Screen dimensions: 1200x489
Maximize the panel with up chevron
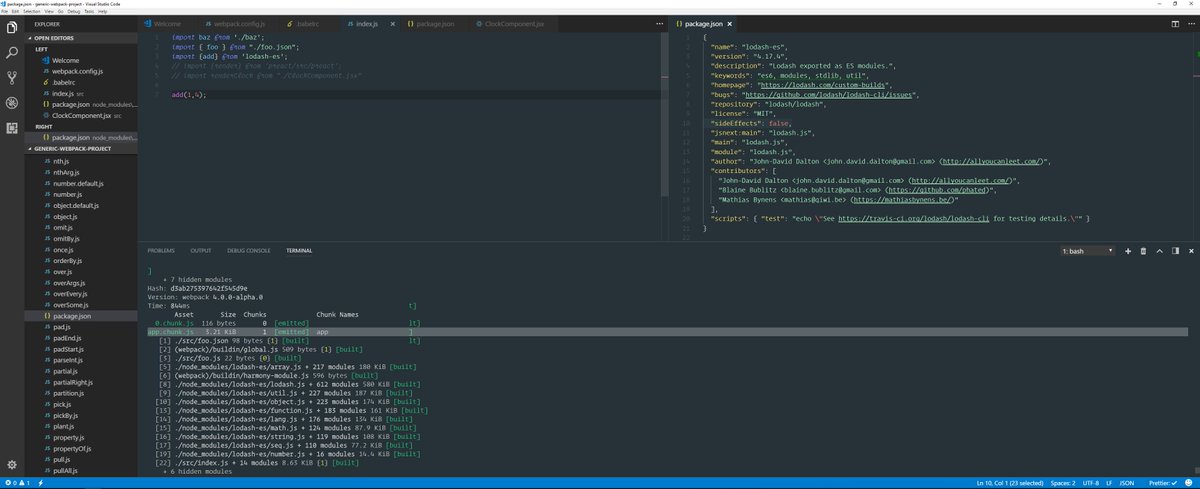[x=1158, y=251]
